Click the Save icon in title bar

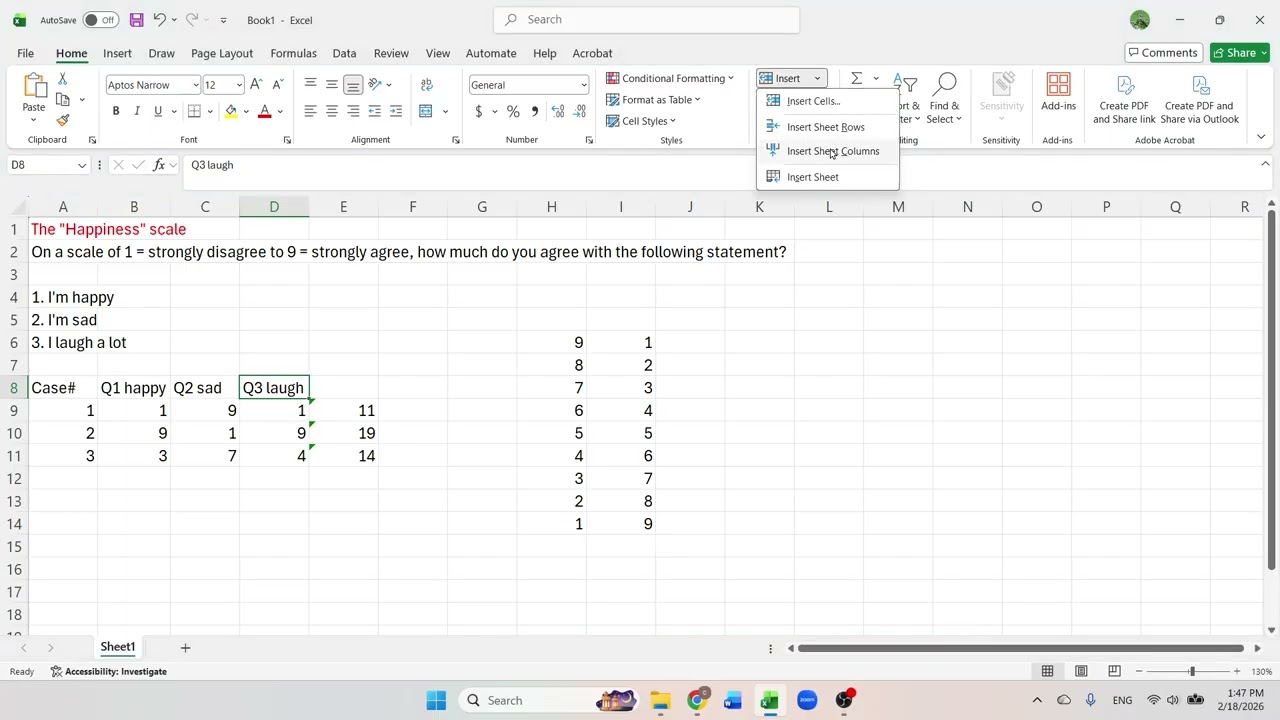(136, 20)
